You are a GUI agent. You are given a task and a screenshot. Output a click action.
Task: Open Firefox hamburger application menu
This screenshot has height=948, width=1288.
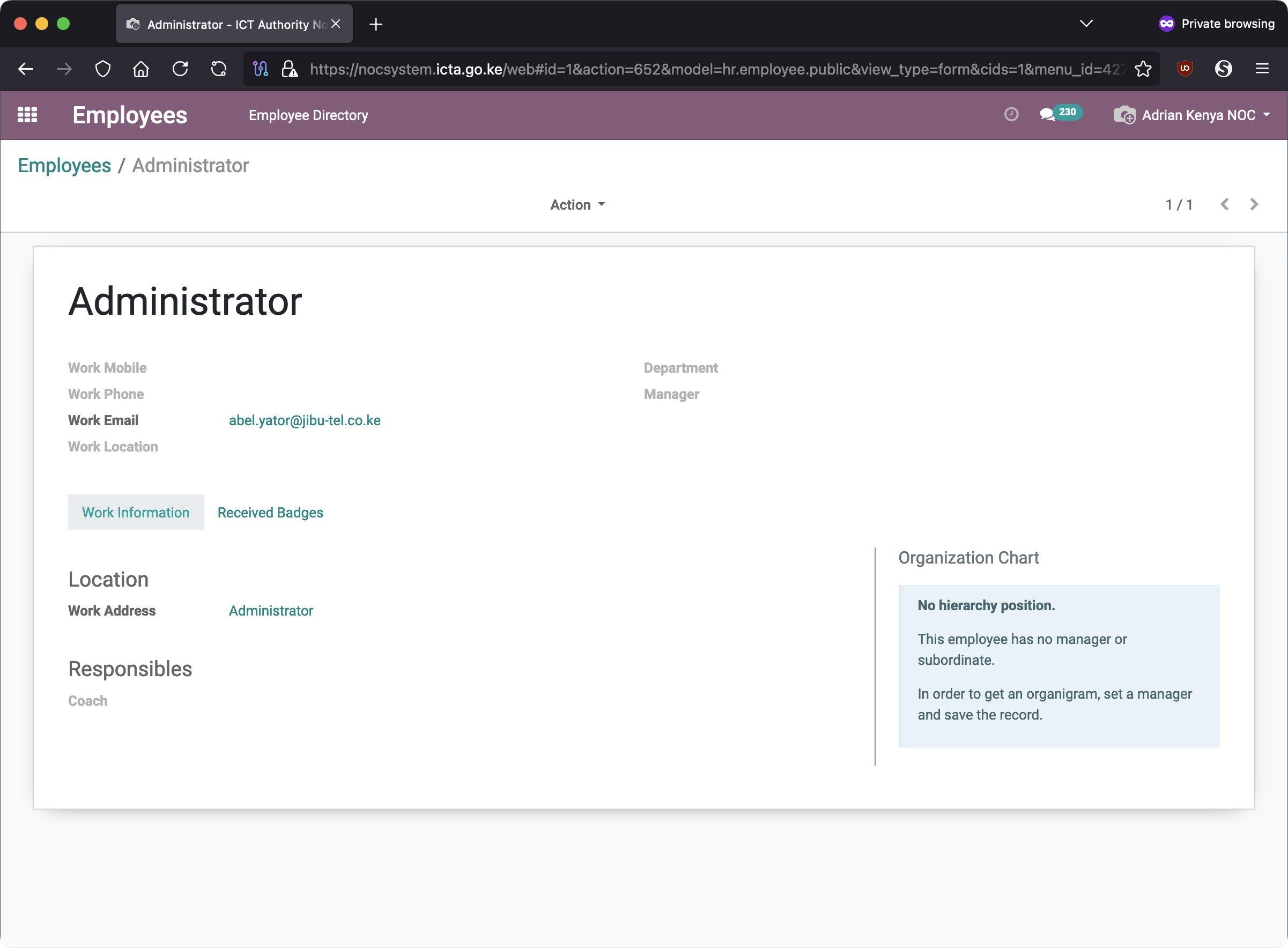coord(1262,69)
